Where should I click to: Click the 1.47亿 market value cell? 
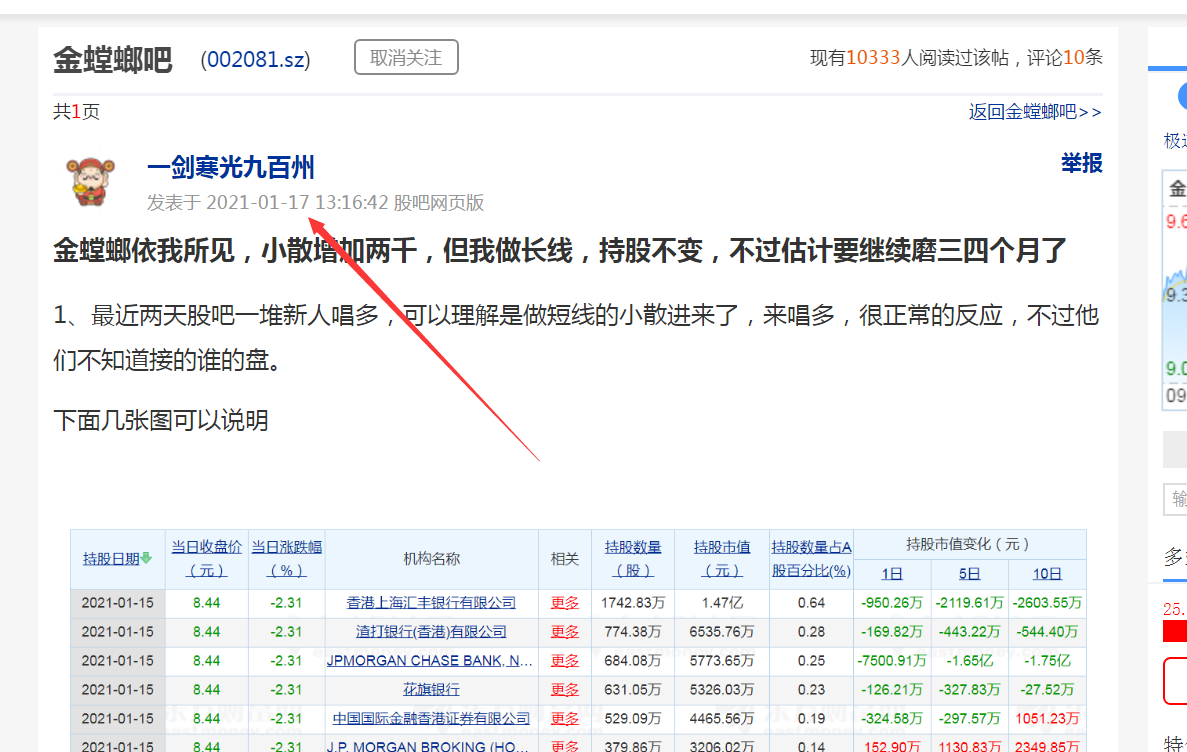tap(721, 603)
